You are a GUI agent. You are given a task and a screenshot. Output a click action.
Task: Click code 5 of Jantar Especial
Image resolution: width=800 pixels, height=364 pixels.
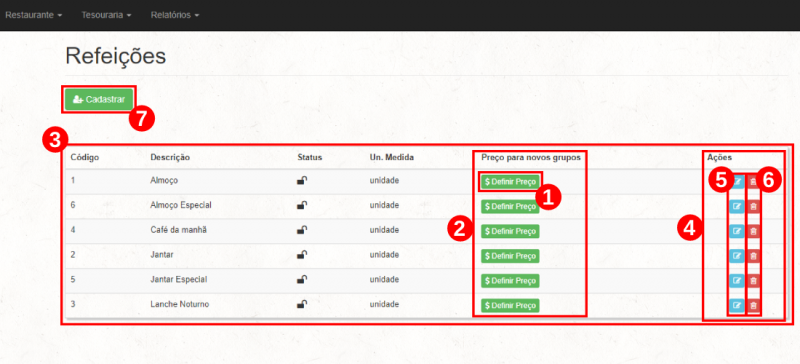73,280
